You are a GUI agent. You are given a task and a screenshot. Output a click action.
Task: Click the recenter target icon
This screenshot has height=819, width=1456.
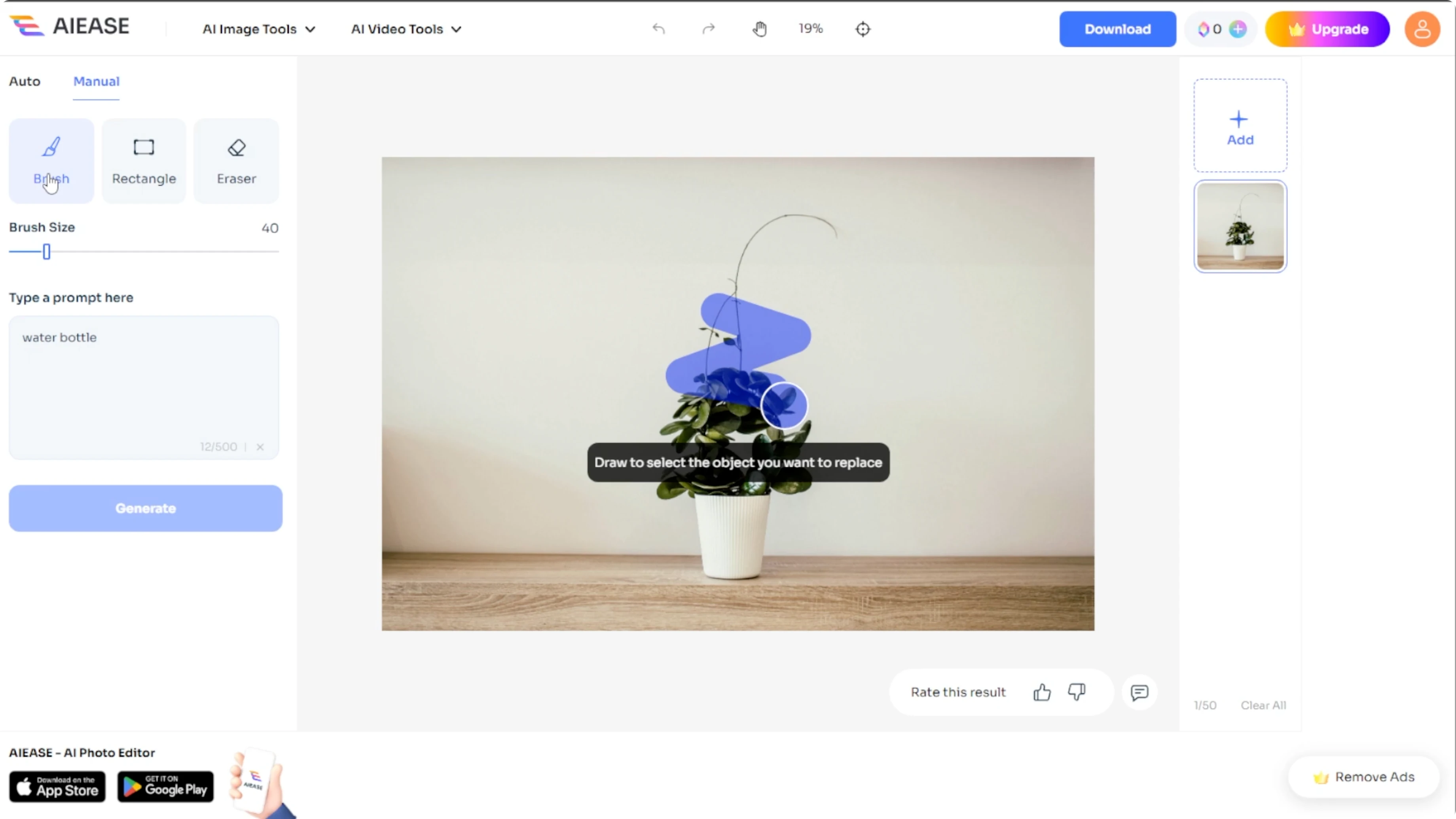tap(863, 29)
